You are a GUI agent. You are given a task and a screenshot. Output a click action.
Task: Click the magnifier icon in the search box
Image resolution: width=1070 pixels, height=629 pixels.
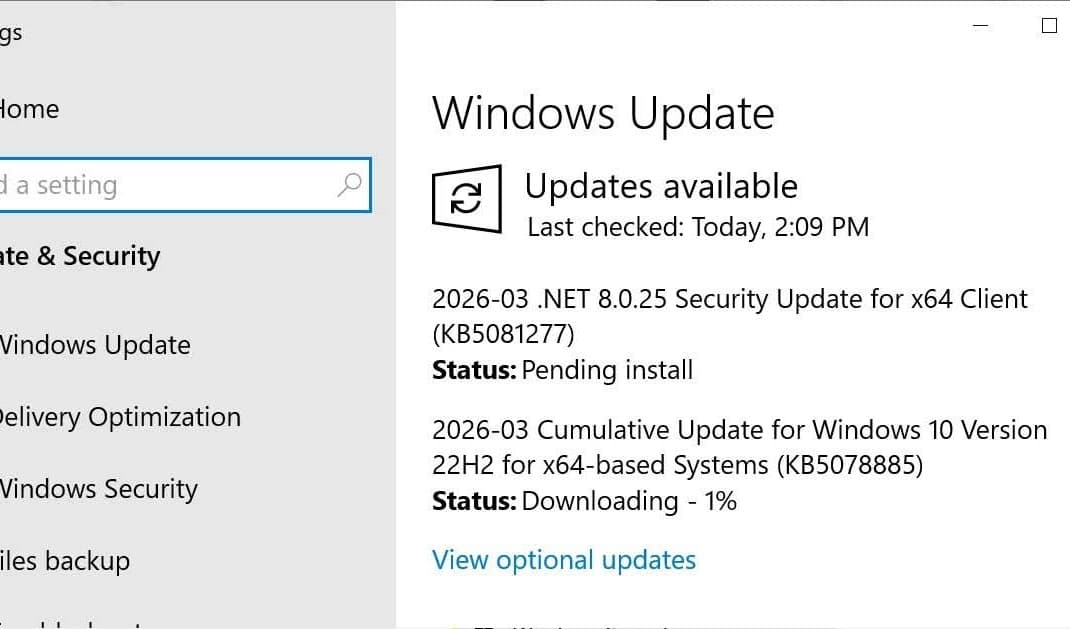click(x=349, y=185)
